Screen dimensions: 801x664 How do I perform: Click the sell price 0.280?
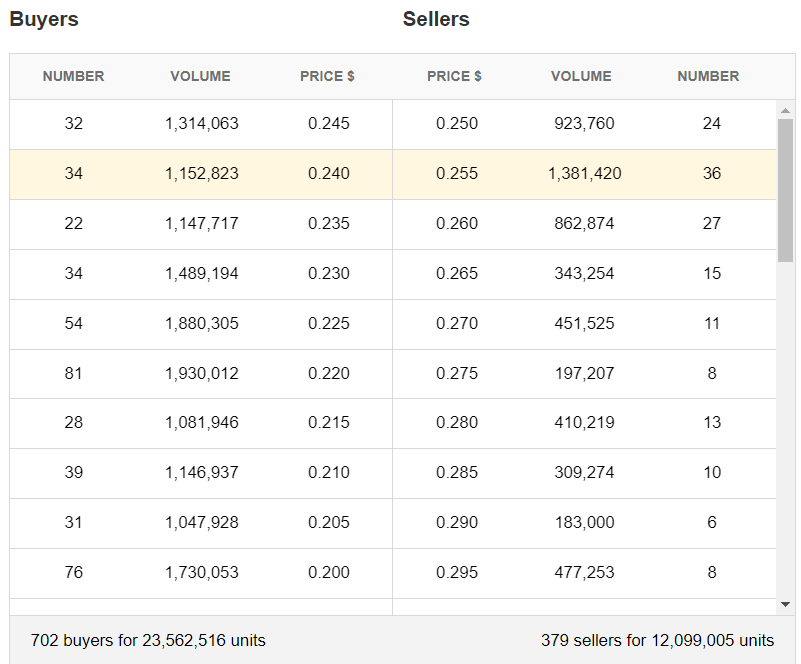(457, 423)
